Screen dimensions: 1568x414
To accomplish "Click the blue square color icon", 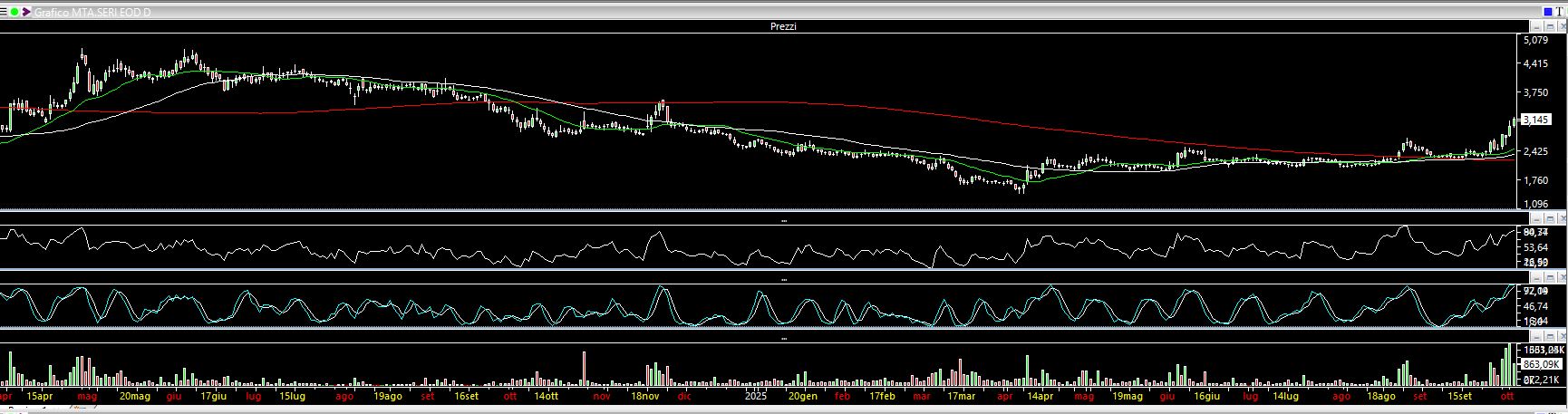I will [x=1547, y=12].
